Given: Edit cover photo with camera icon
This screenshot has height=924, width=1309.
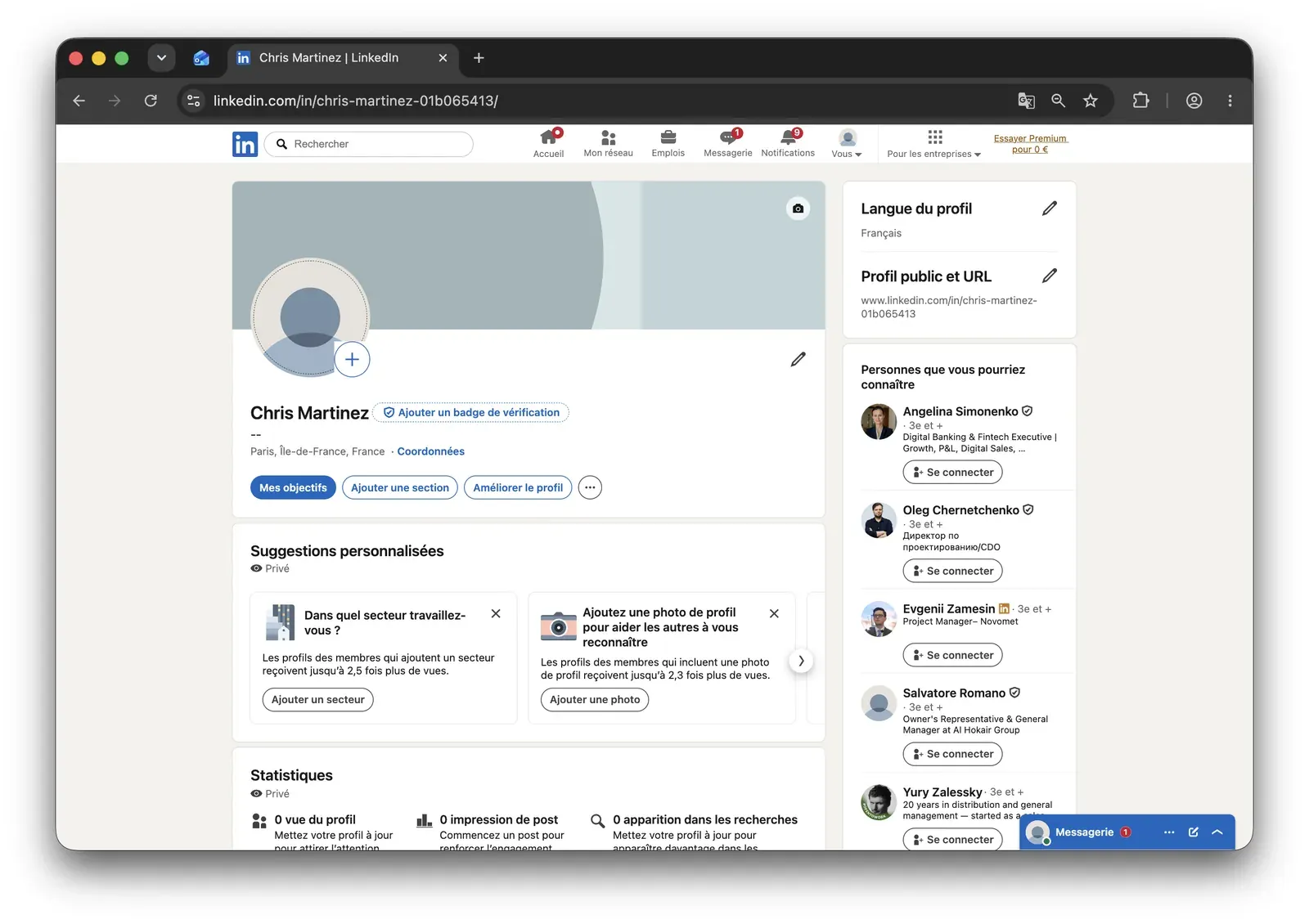Looking at the screenshot, I should click(x=798, y=209).
